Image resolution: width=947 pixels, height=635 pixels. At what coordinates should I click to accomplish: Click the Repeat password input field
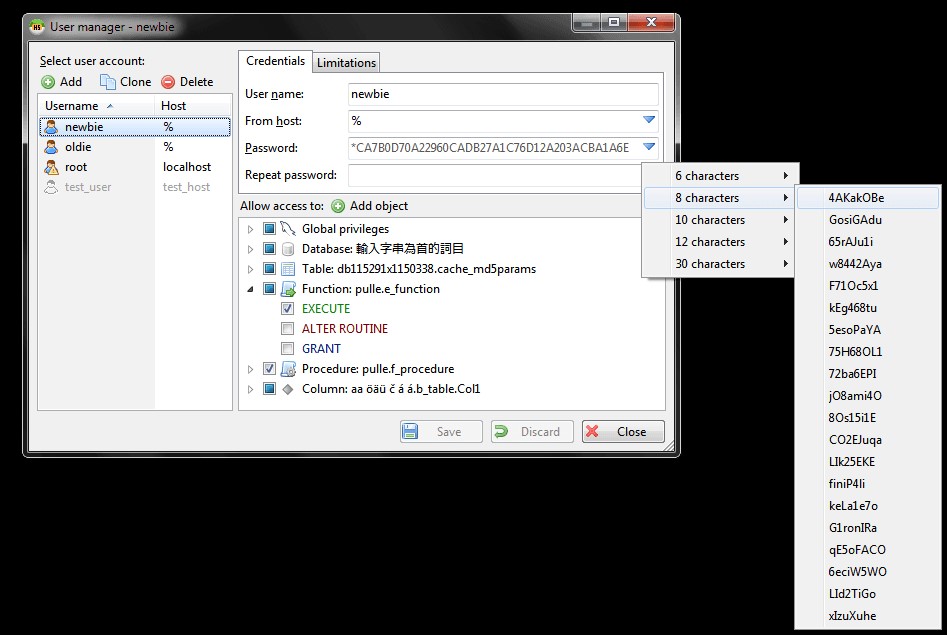click(x=494, y=175)
